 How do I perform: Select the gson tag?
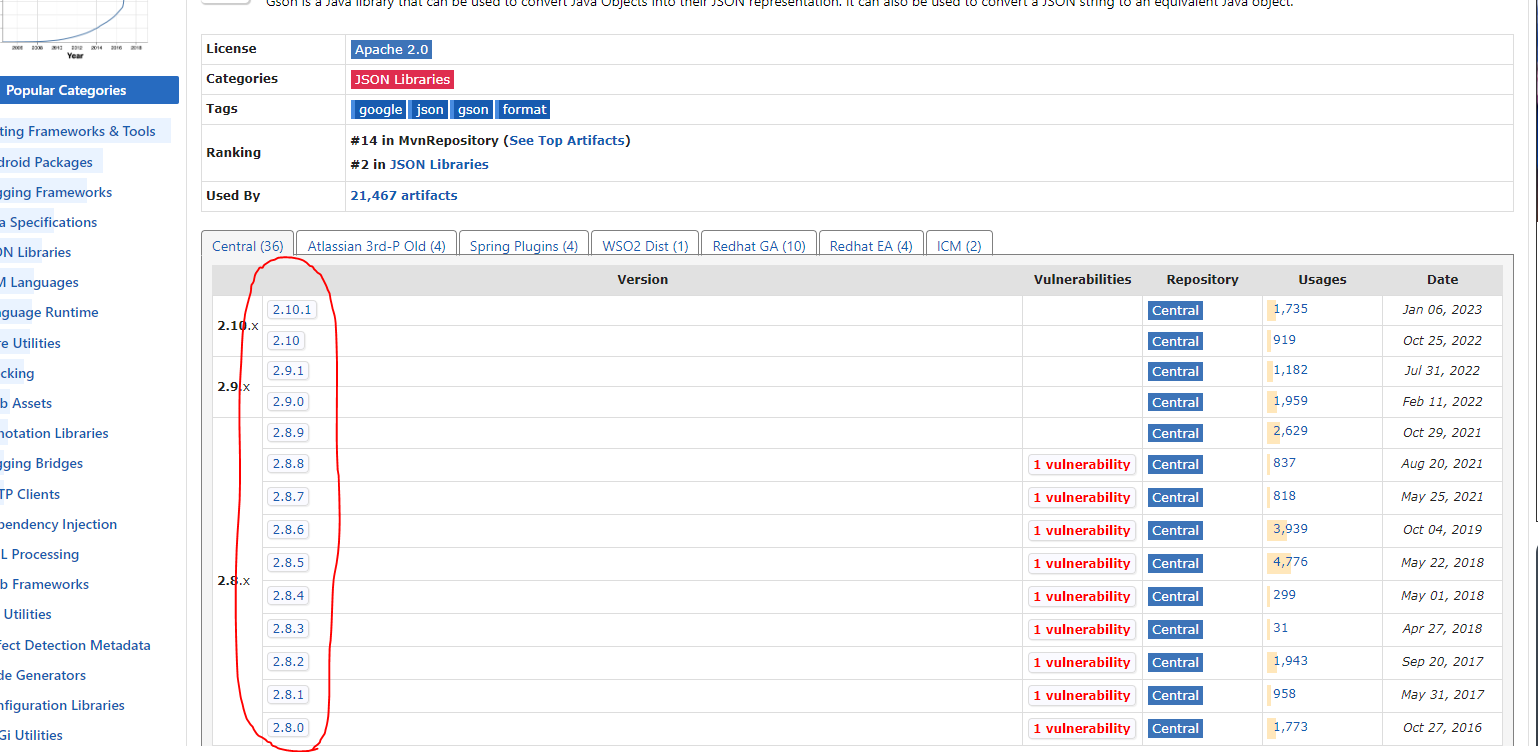pos(473,109)
